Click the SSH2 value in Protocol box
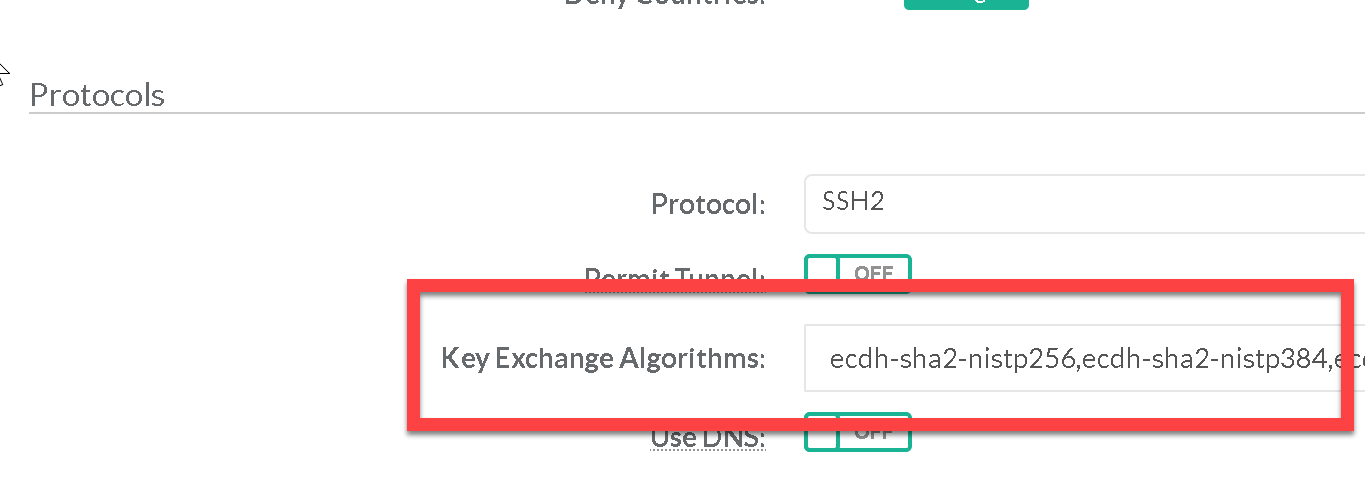Viewport: 1365px width, 503px height. (853, 203)
